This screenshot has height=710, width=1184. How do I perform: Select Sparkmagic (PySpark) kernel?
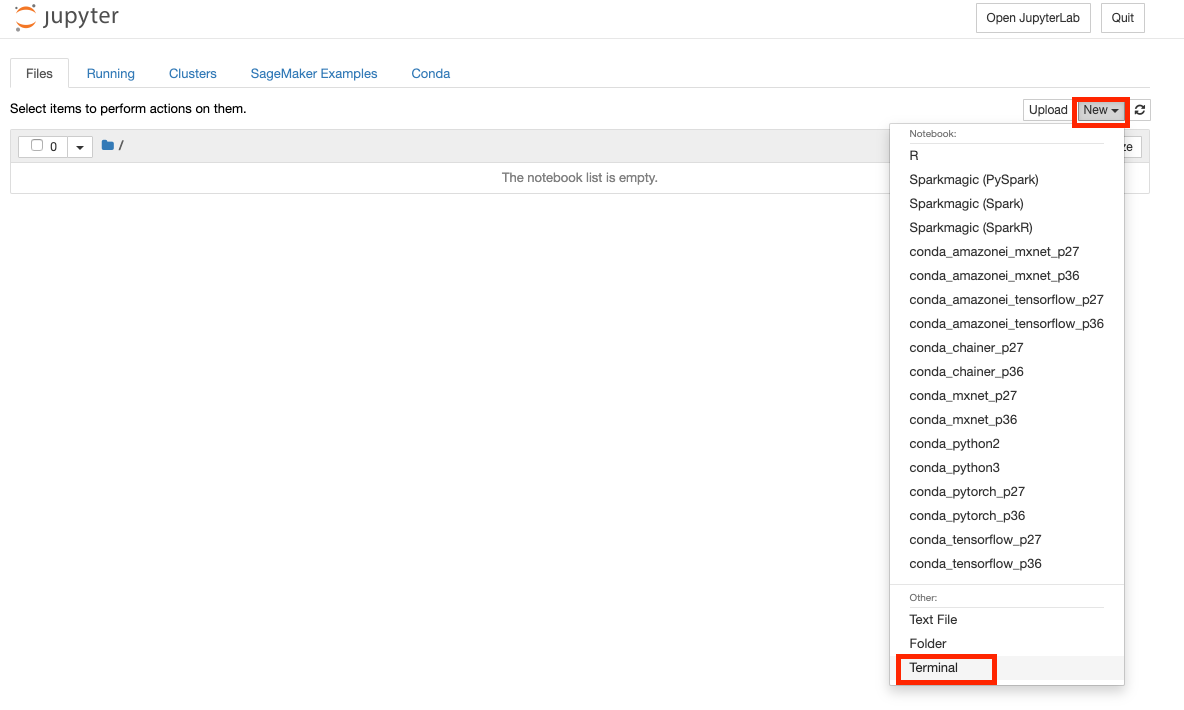click(x=1007, y=180)
